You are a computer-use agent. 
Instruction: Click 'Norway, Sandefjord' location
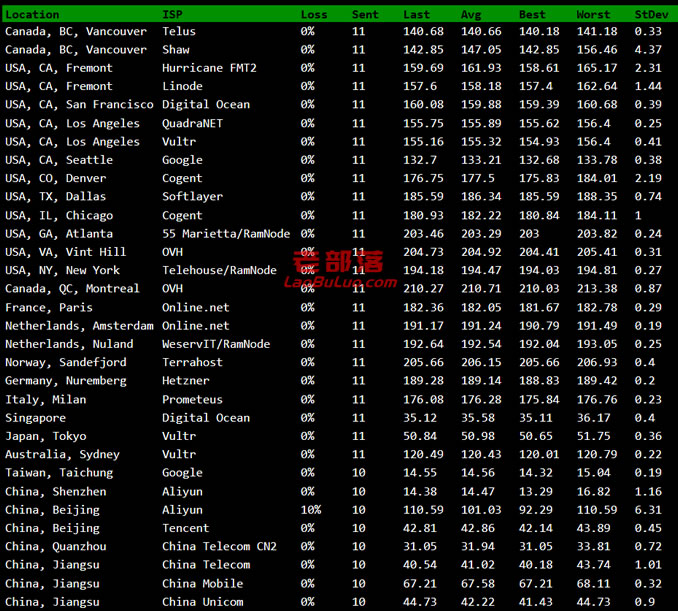click(66, 362)
